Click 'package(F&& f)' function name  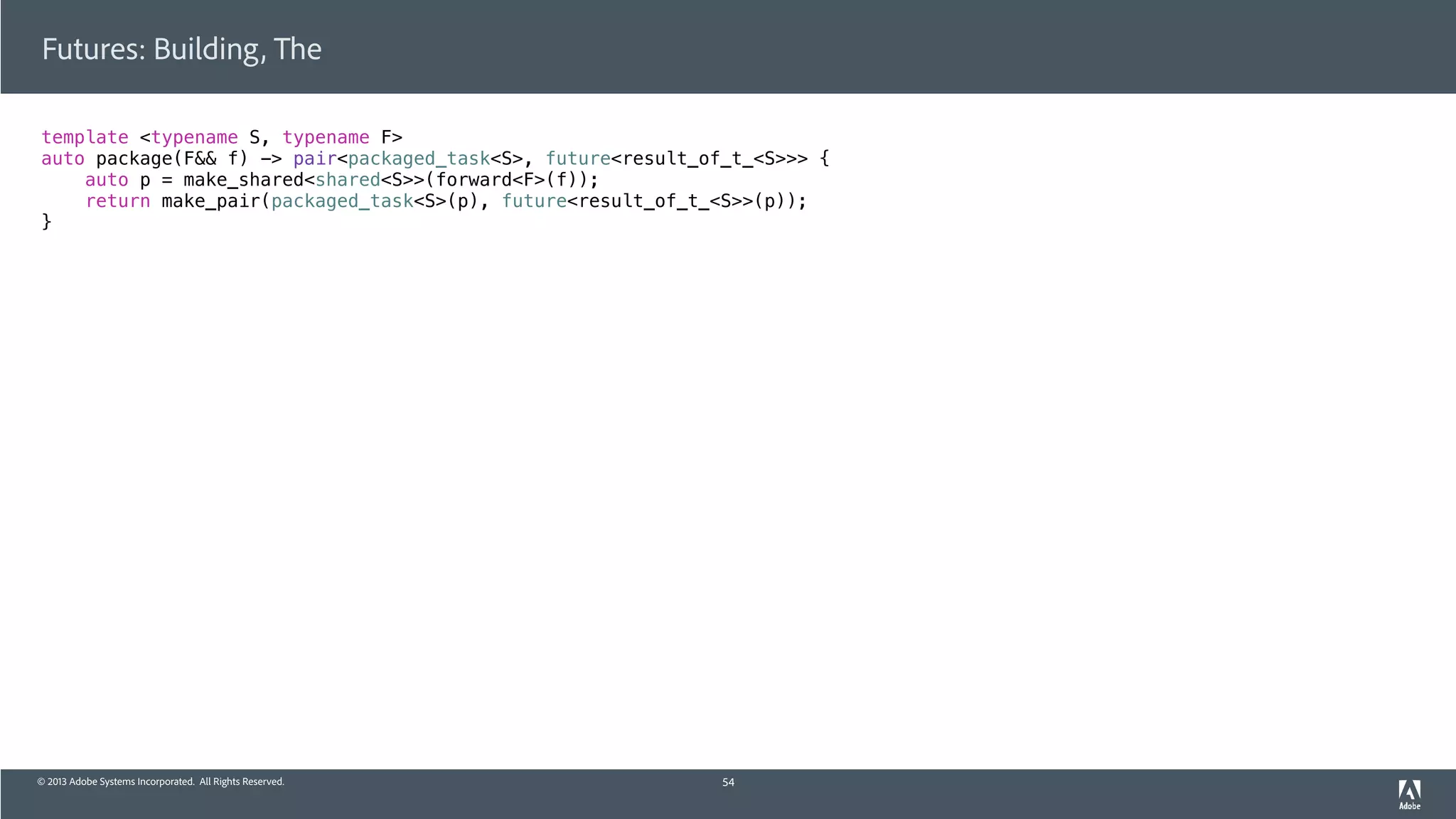(171, 159)
